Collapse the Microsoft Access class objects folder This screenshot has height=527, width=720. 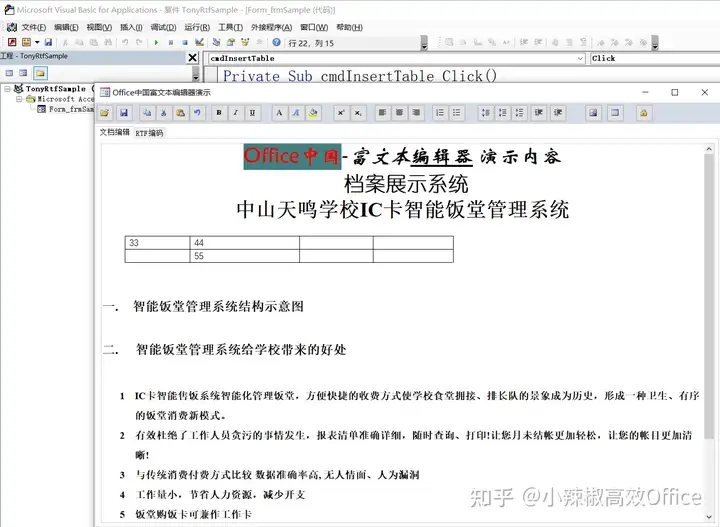(19, 99)
